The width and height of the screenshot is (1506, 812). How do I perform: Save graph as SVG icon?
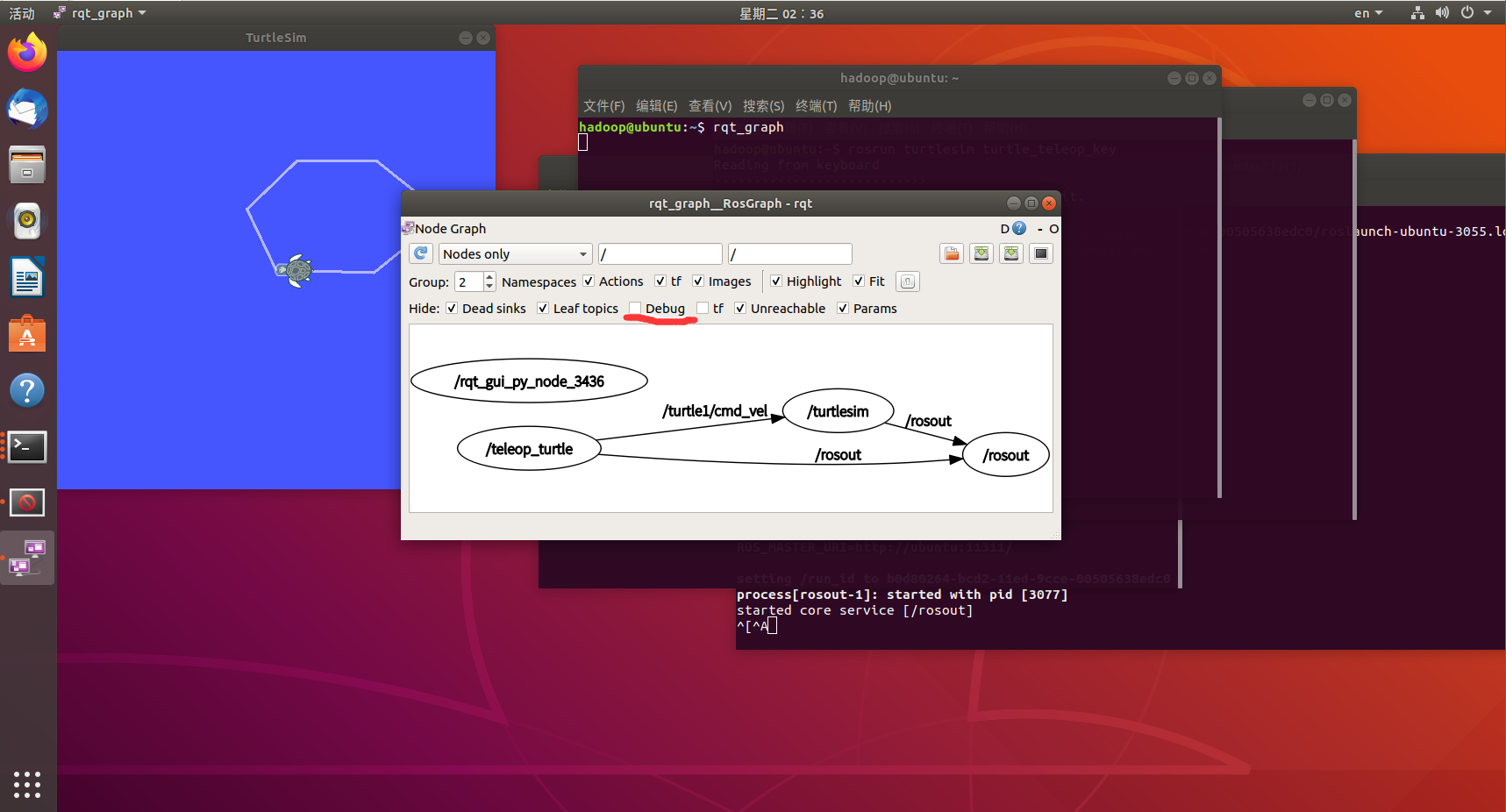point(1011,253)
